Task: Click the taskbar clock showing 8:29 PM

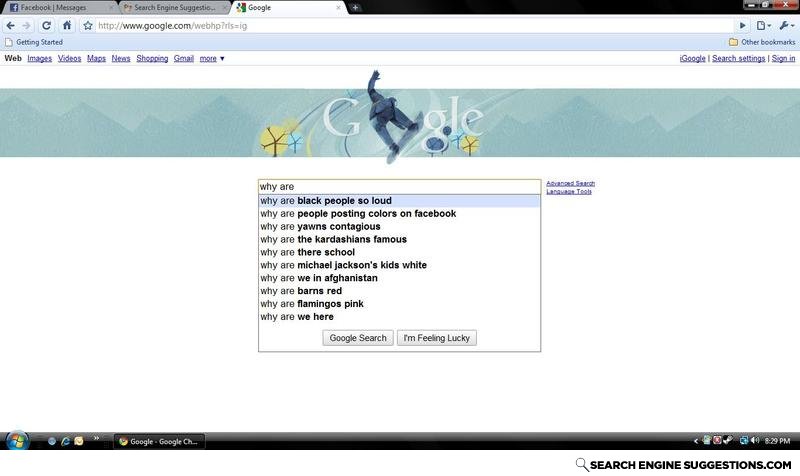Action: 778,441
